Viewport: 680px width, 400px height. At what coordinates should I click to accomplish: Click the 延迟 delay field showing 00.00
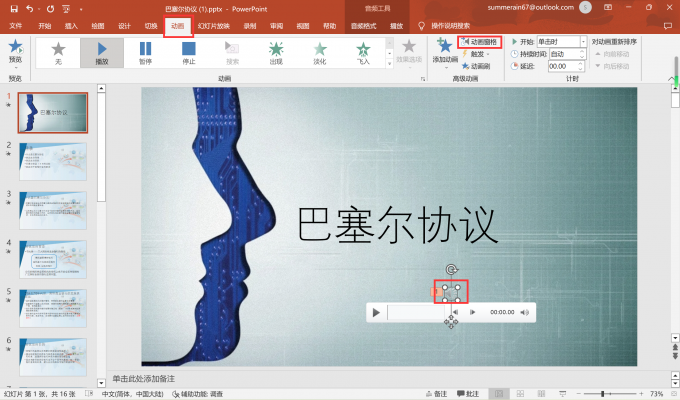click(562, 66)
